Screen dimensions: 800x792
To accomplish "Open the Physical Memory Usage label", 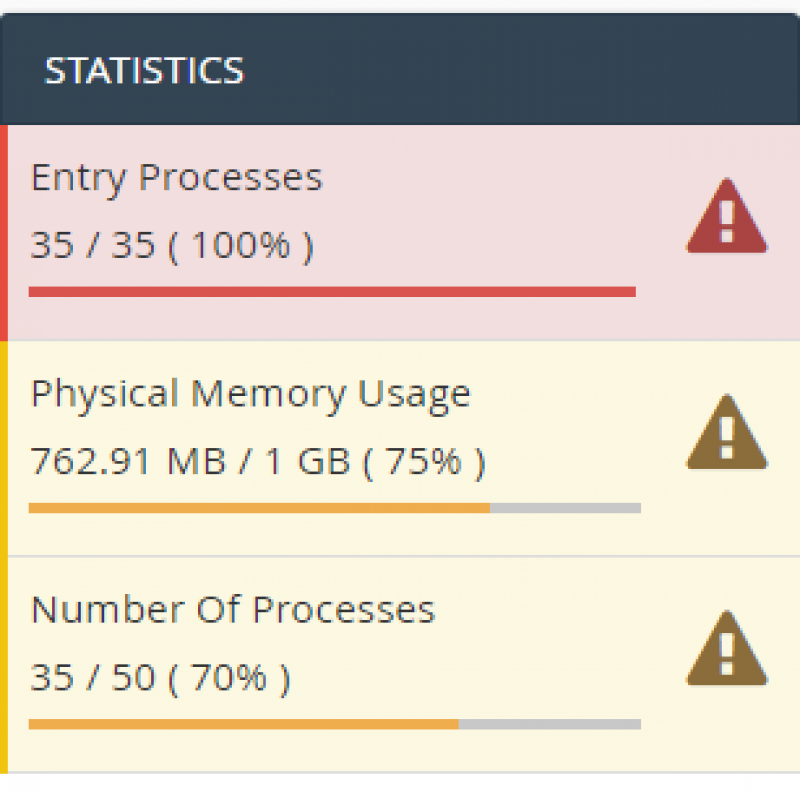I will (250, 394).
